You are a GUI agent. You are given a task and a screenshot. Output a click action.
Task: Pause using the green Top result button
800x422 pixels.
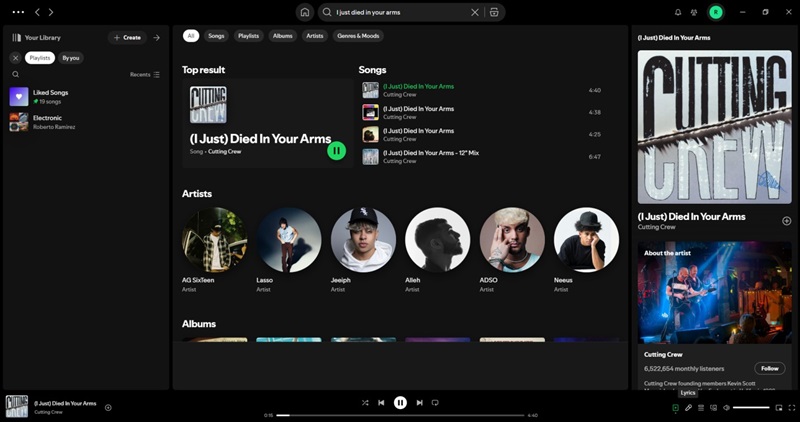click(336, 151)
